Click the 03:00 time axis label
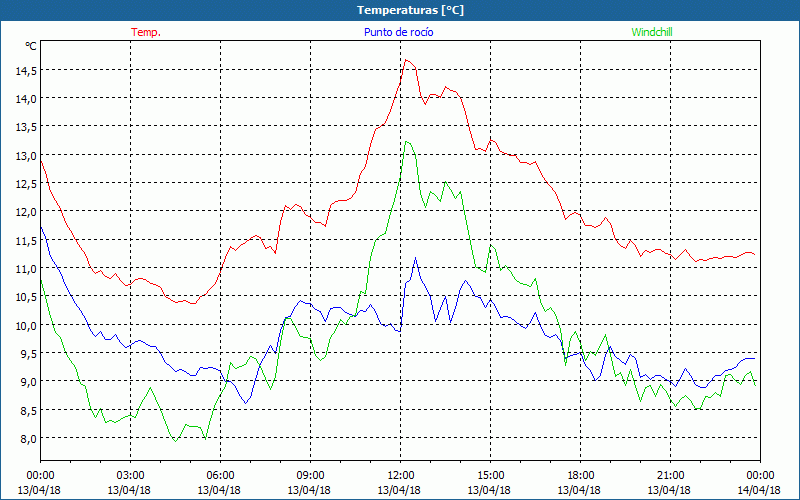 (x=130, y=476)
